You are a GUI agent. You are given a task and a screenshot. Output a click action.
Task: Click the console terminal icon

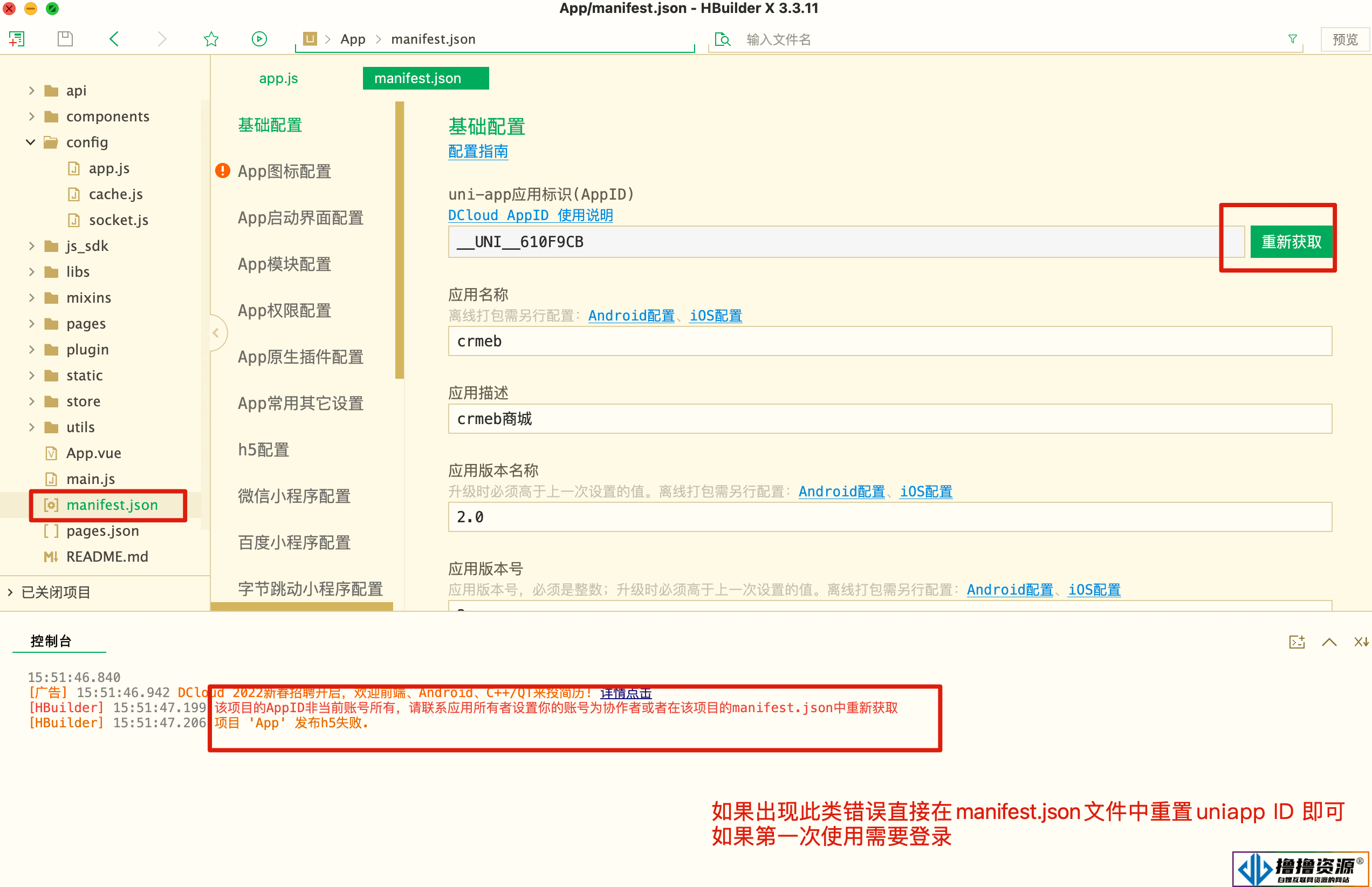(1296, 642)
